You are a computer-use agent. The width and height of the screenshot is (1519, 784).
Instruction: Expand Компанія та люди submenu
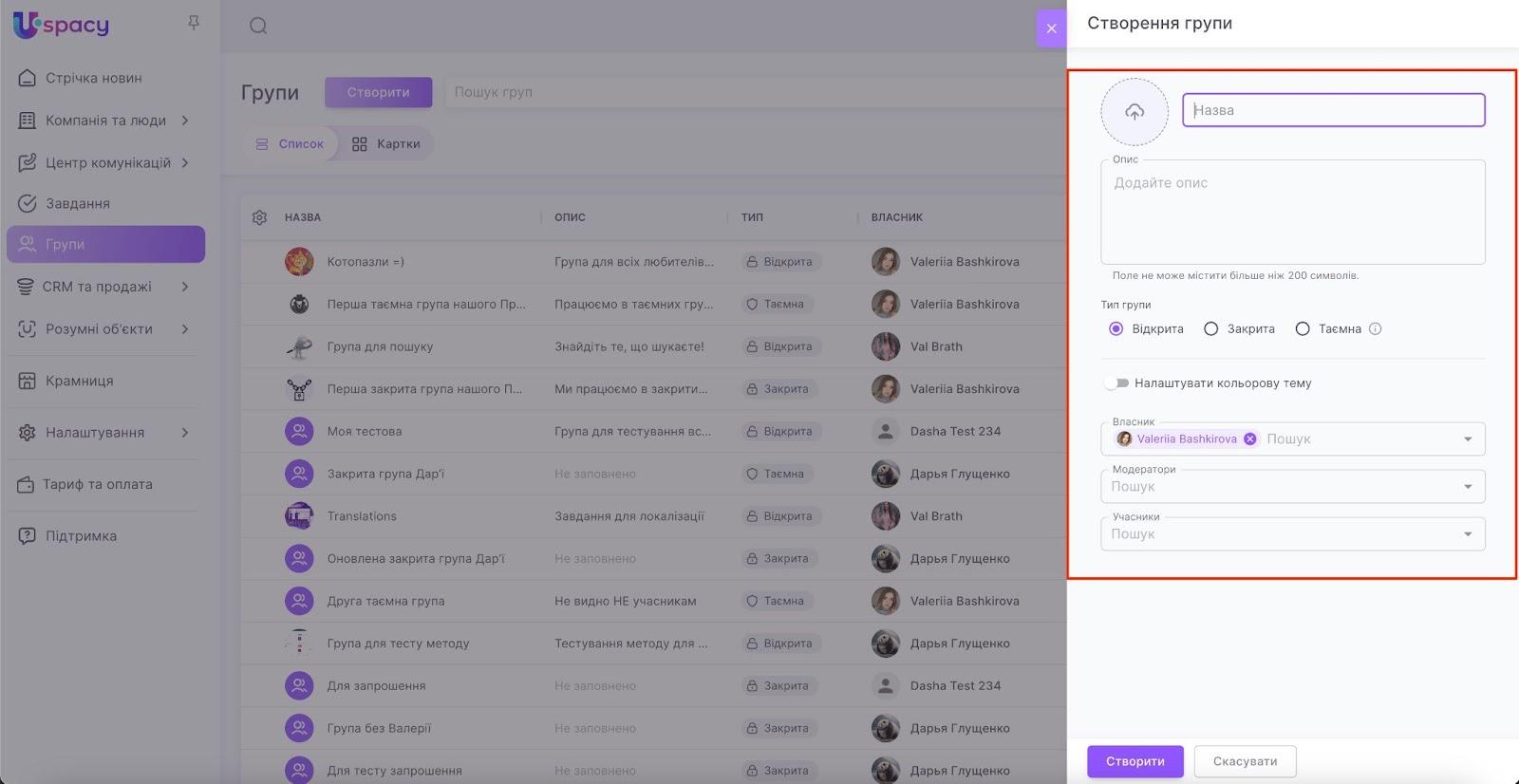(x=185, y=121)
